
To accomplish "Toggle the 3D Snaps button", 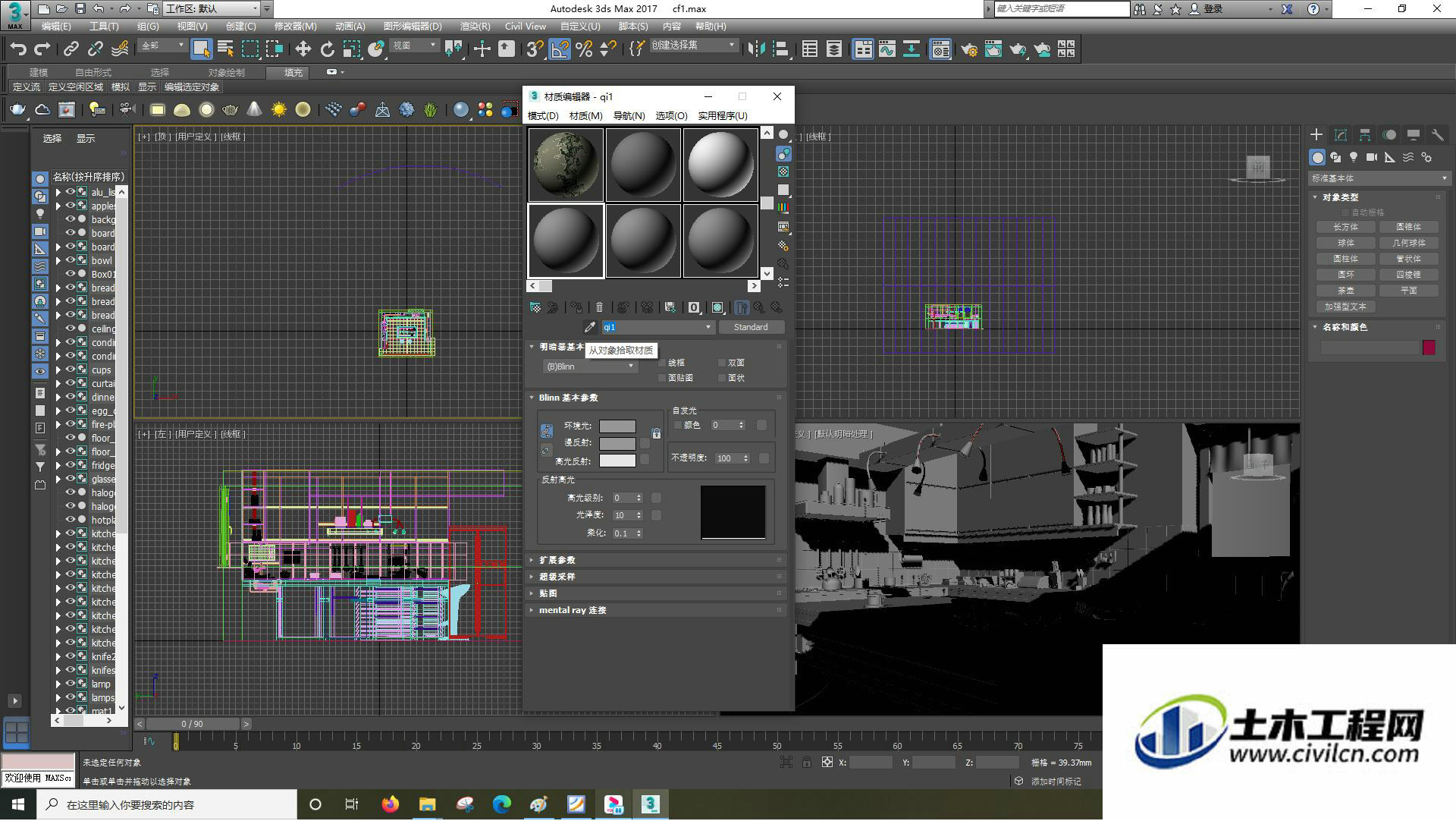I will click(535, 49).
